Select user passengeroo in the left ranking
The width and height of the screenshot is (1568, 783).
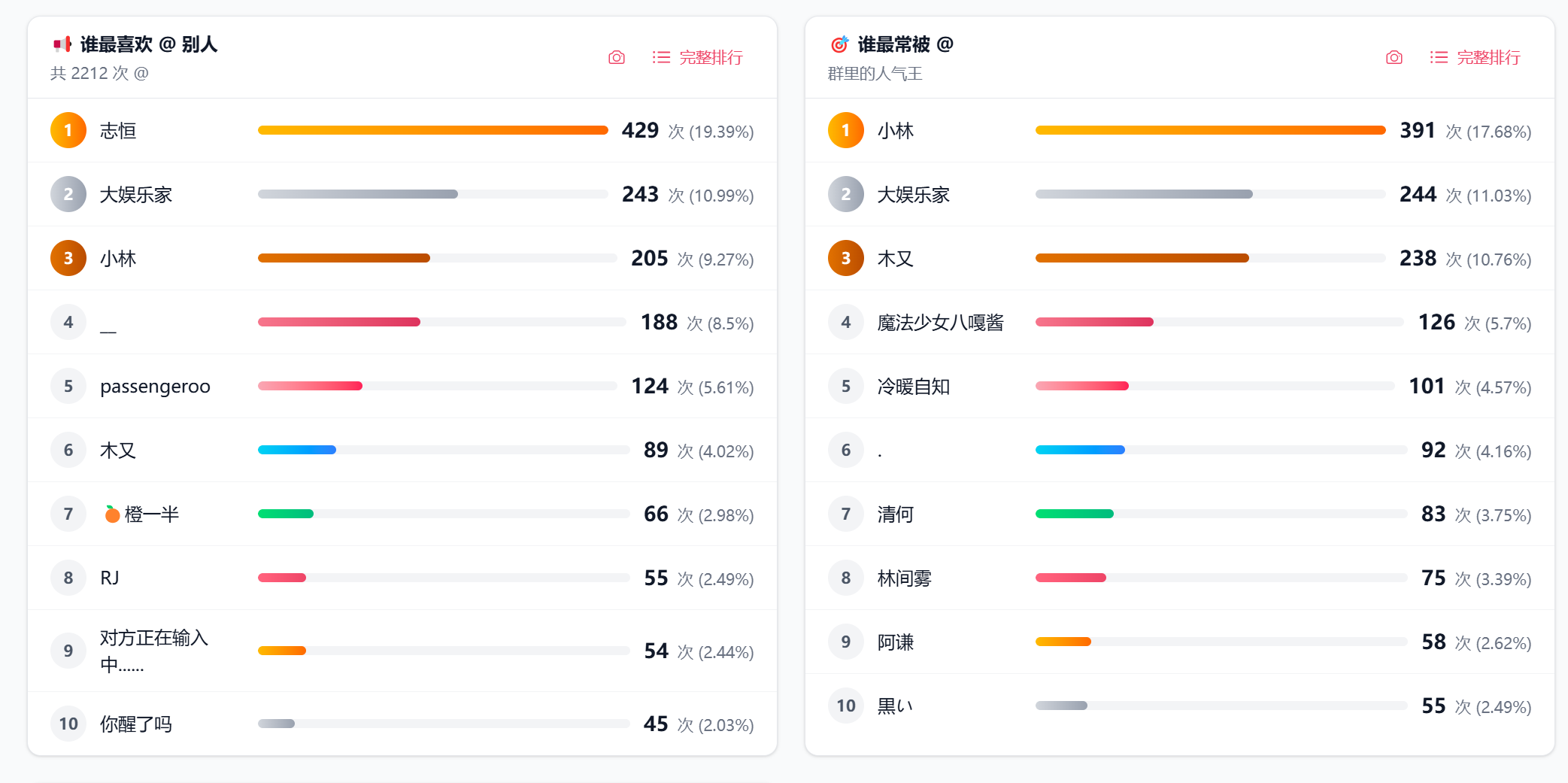pyautogui.click(x=155, y=387)
